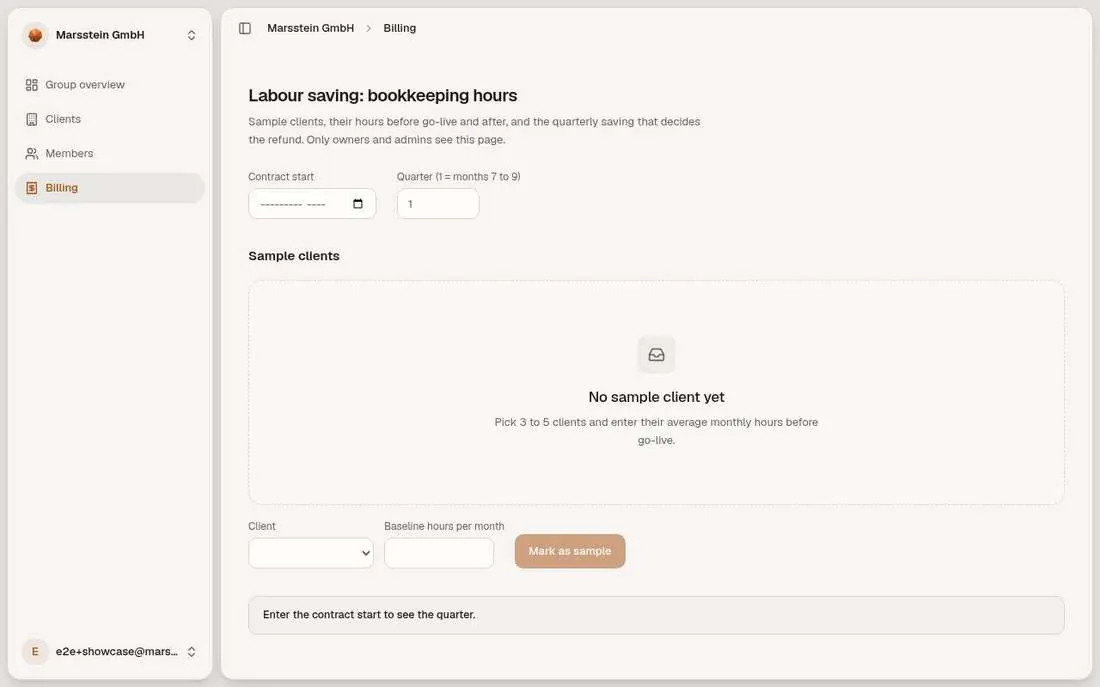Click the Mark as sample button
The width and height of the screenshot is (1100, 687).
click(x=570, y=552)
